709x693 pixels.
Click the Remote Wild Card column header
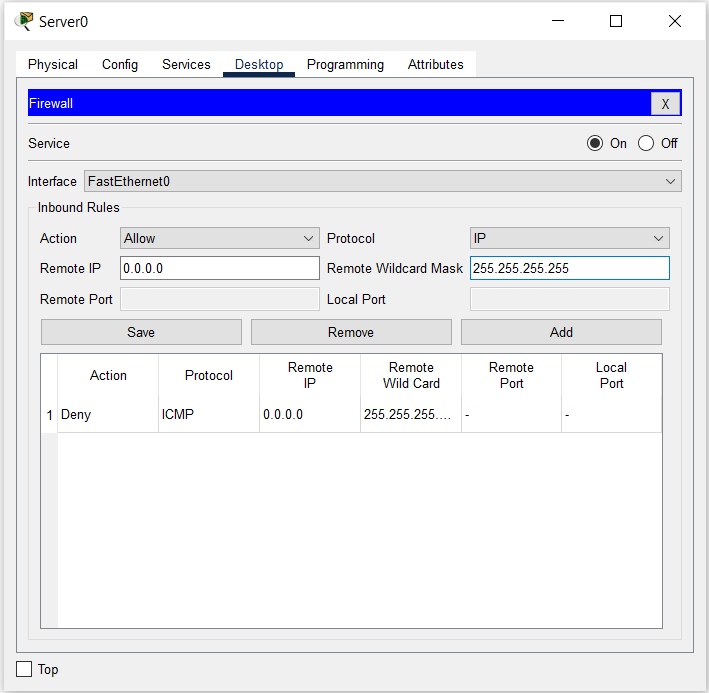point(411,375)
